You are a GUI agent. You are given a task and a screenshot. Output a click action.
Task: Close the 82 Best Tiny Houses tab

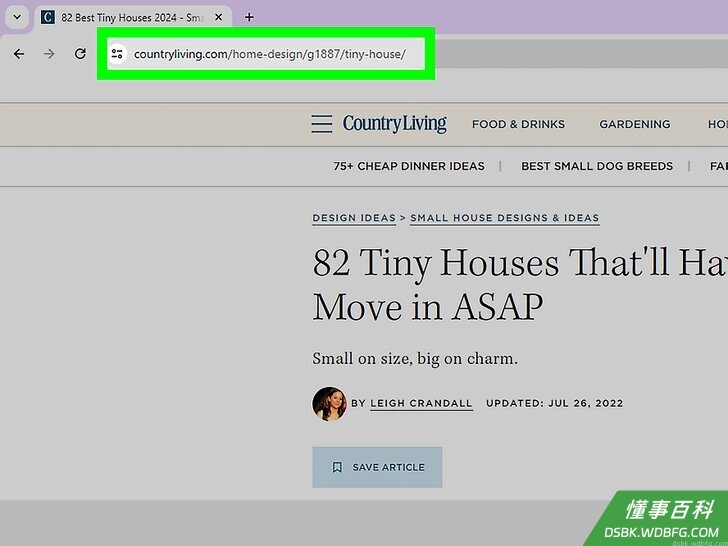tap(218, 18)
